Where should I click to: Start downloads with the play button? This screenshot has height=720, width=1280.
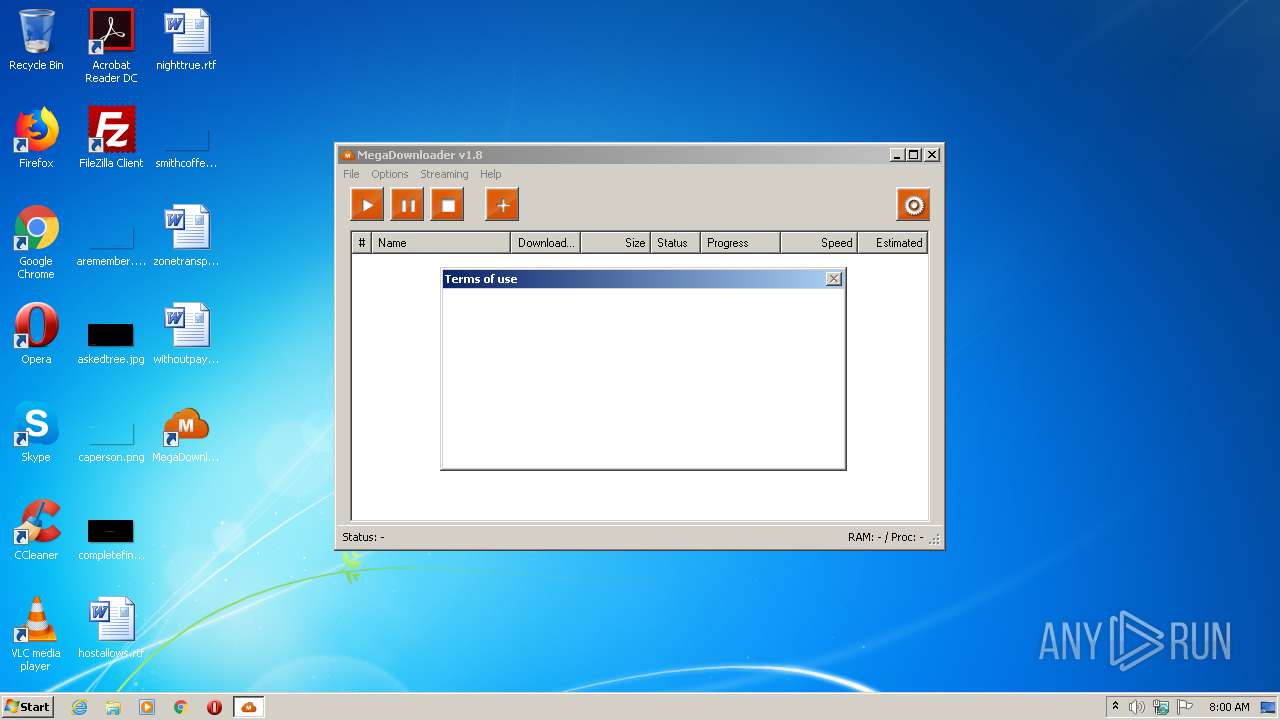(367, 205)
